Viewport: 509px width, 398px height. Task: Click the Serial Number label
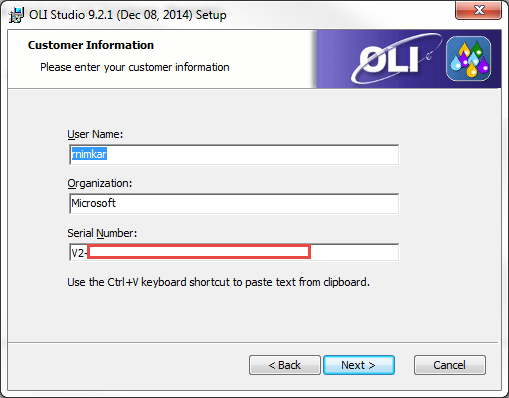point(102,233)
